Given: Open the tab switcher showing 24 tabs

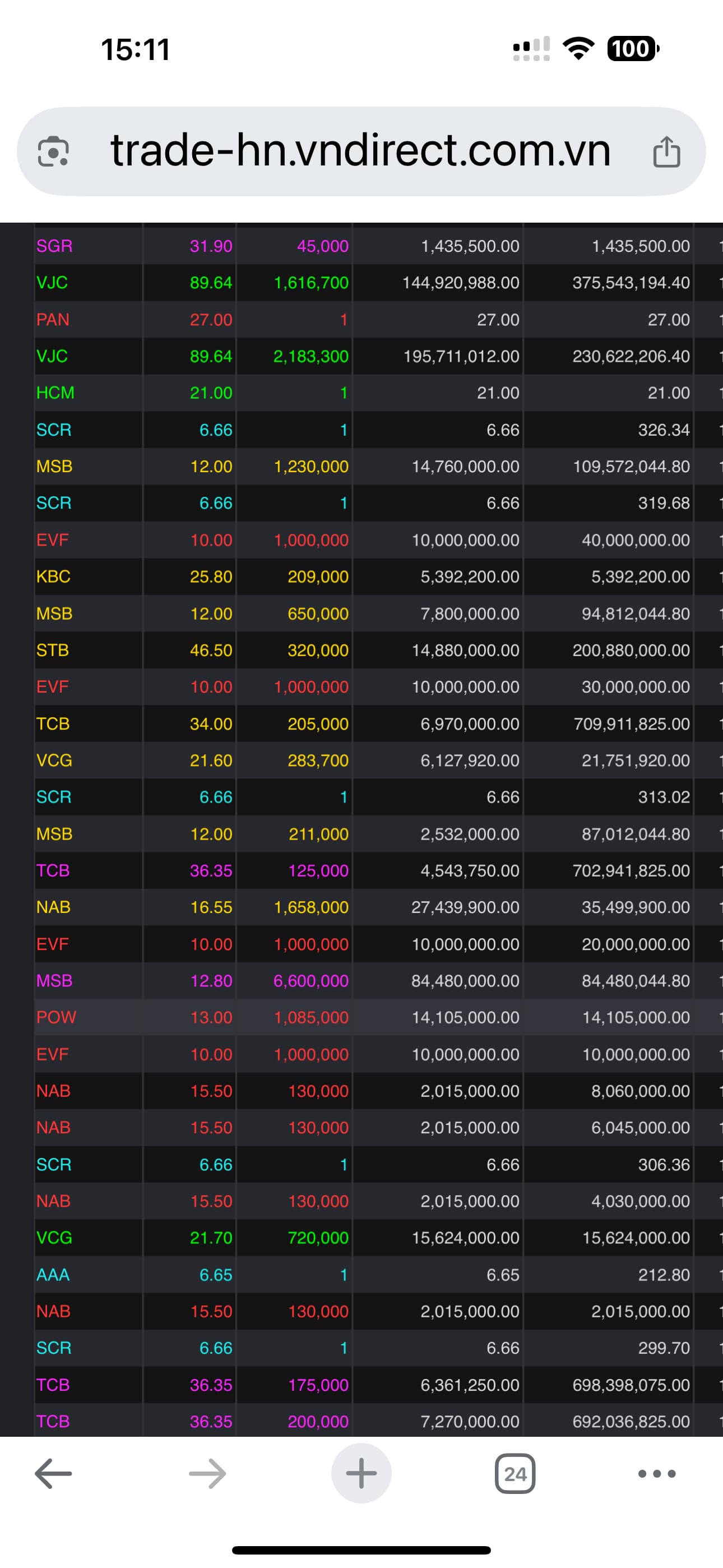Looking at the screenshot, I should pos(515,1474).
